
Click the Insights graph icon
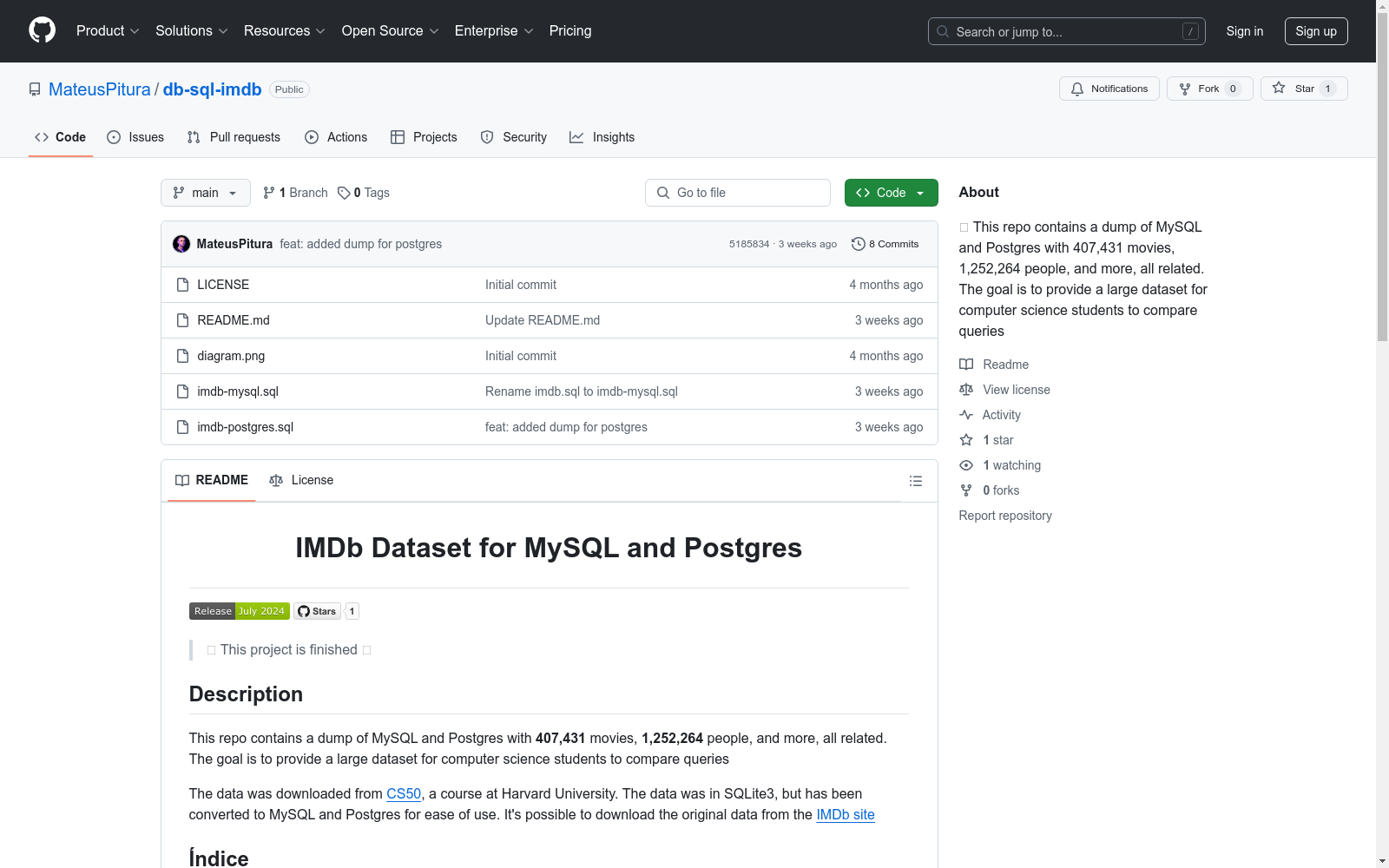(576, 136)
